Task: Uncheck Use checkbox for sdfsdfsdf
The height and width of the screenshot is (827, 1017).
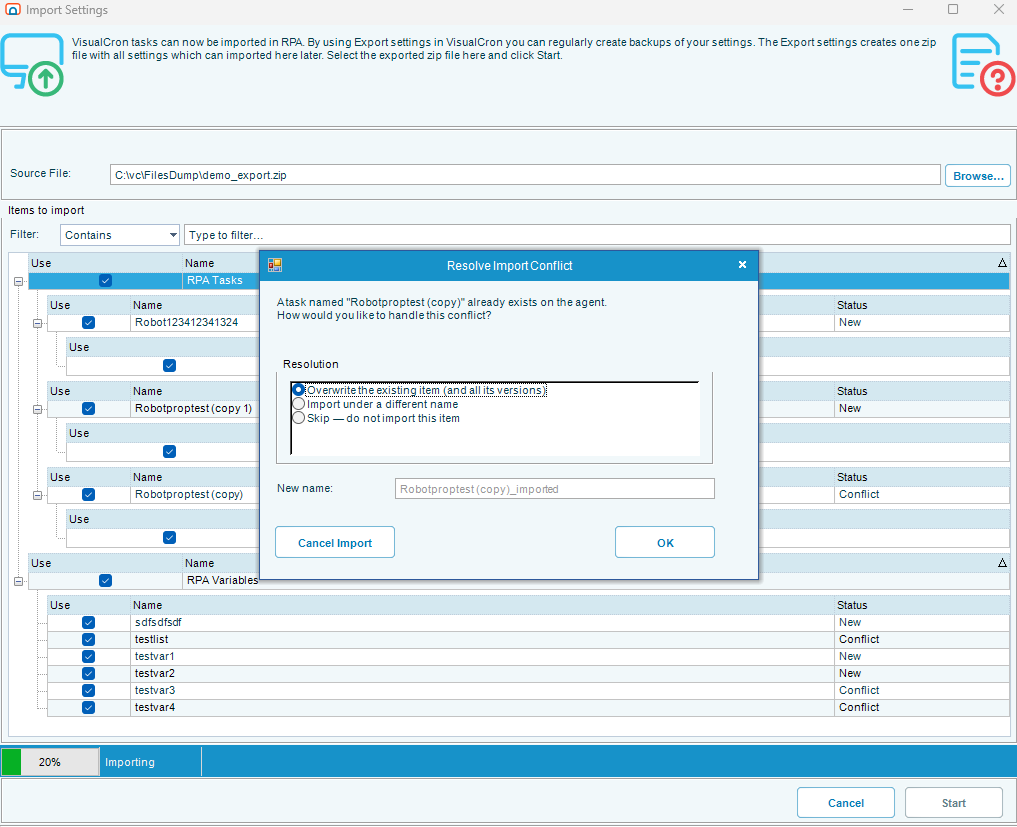Action: pyautogui.click(x=88, y=623)
